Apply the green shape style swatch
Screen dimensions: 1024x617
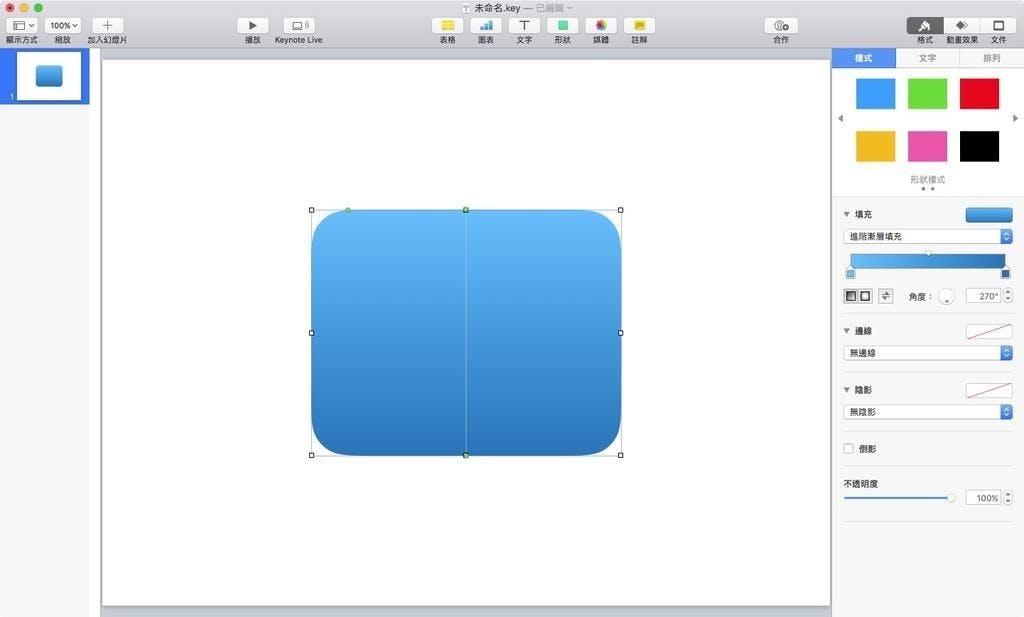(x=927, y=94)
